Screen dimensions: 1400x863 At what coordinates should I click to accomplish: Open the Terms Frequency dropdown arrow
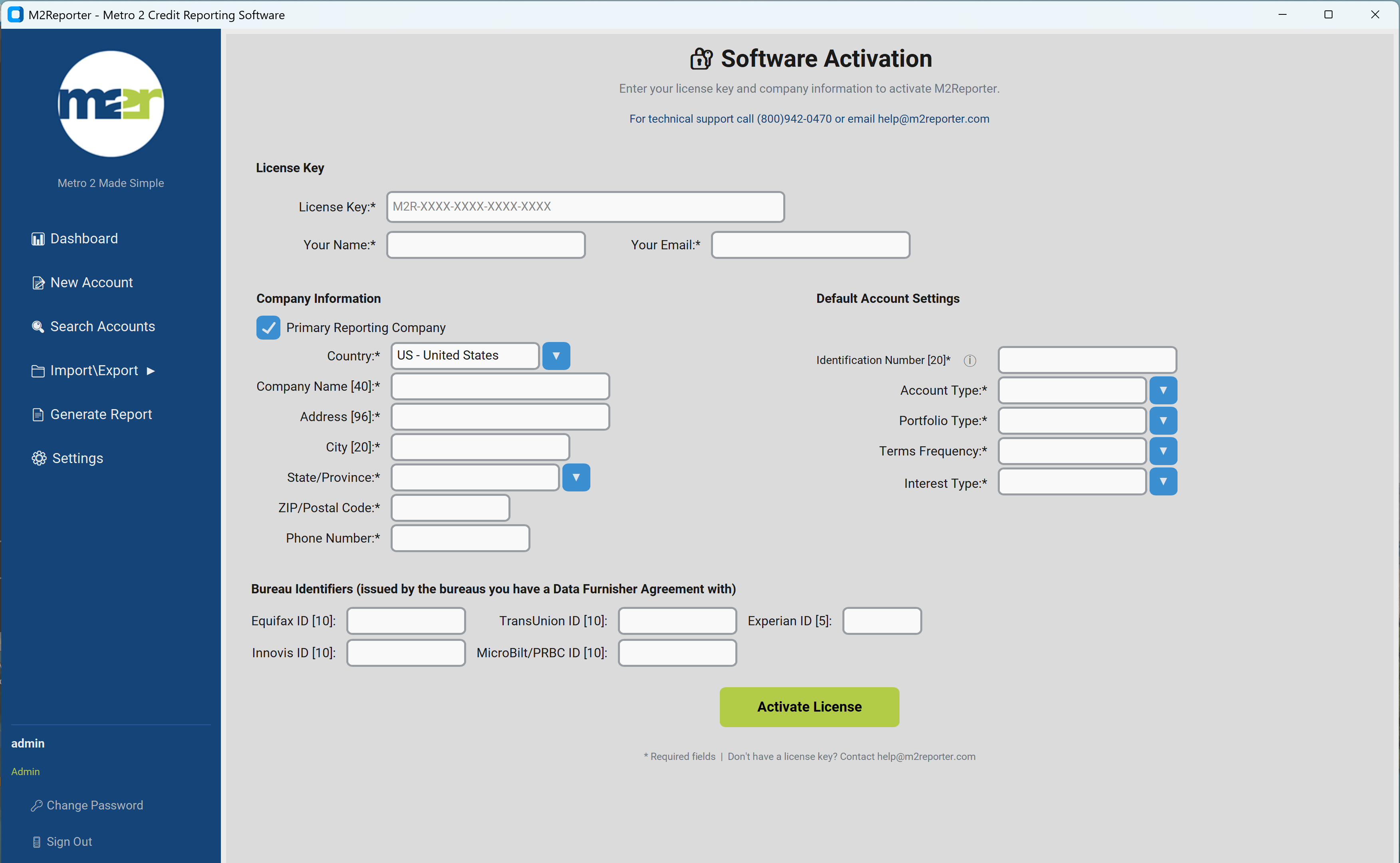pos(1163,451)
